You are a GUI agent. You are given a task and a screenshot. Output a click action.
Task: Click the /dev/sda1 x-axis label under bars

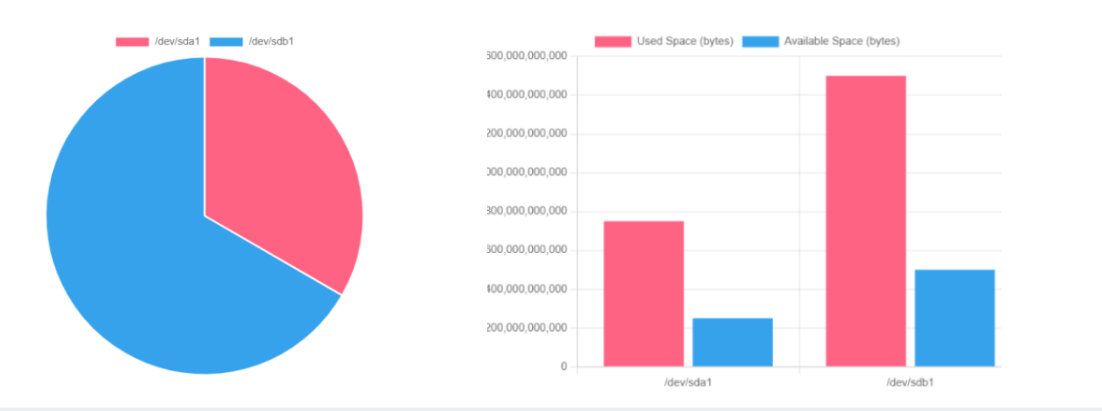[x=688, y=383]
